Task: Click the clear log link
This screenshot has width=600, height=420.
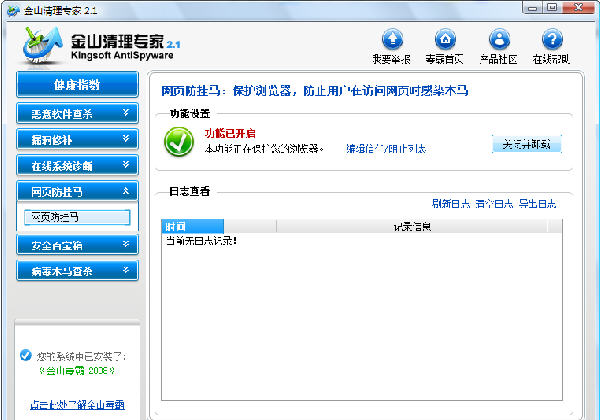Action: 494,204
